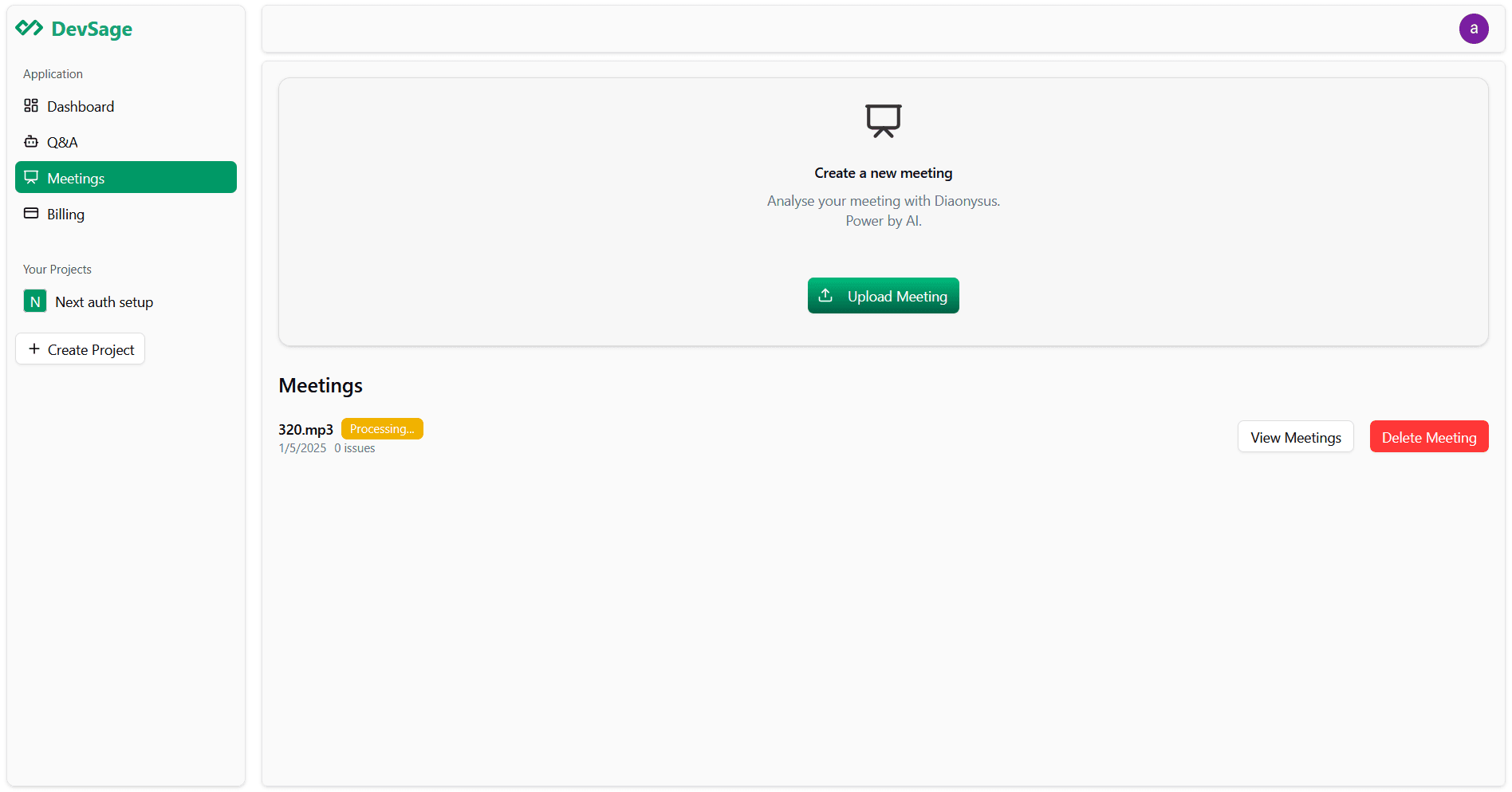This screenshot has height=792, width=1512.
Task: Select the Next auth setup project
Action: pos(104,302)
